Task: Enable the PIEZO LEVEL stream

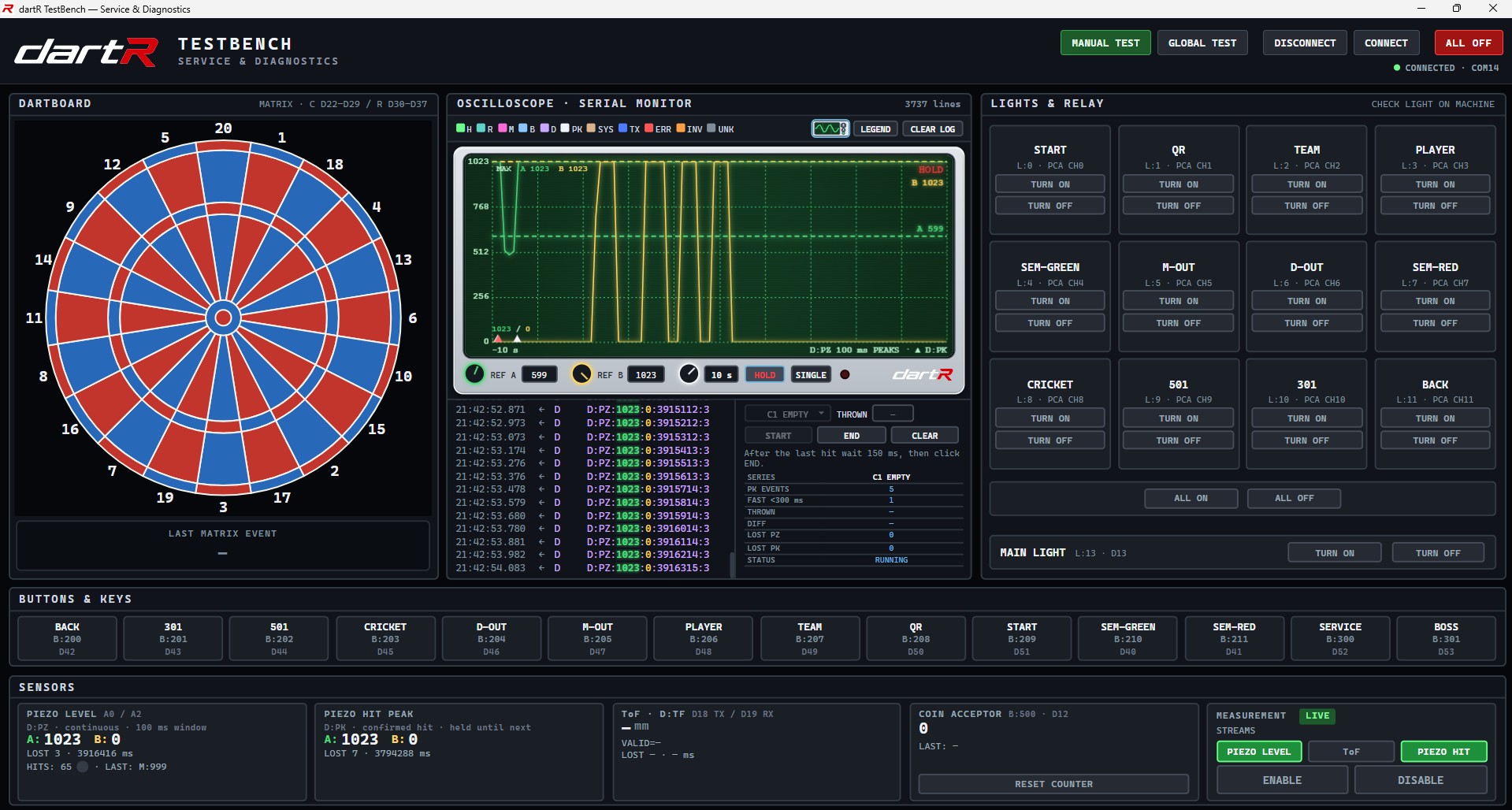Action: tap(1258, 752)
